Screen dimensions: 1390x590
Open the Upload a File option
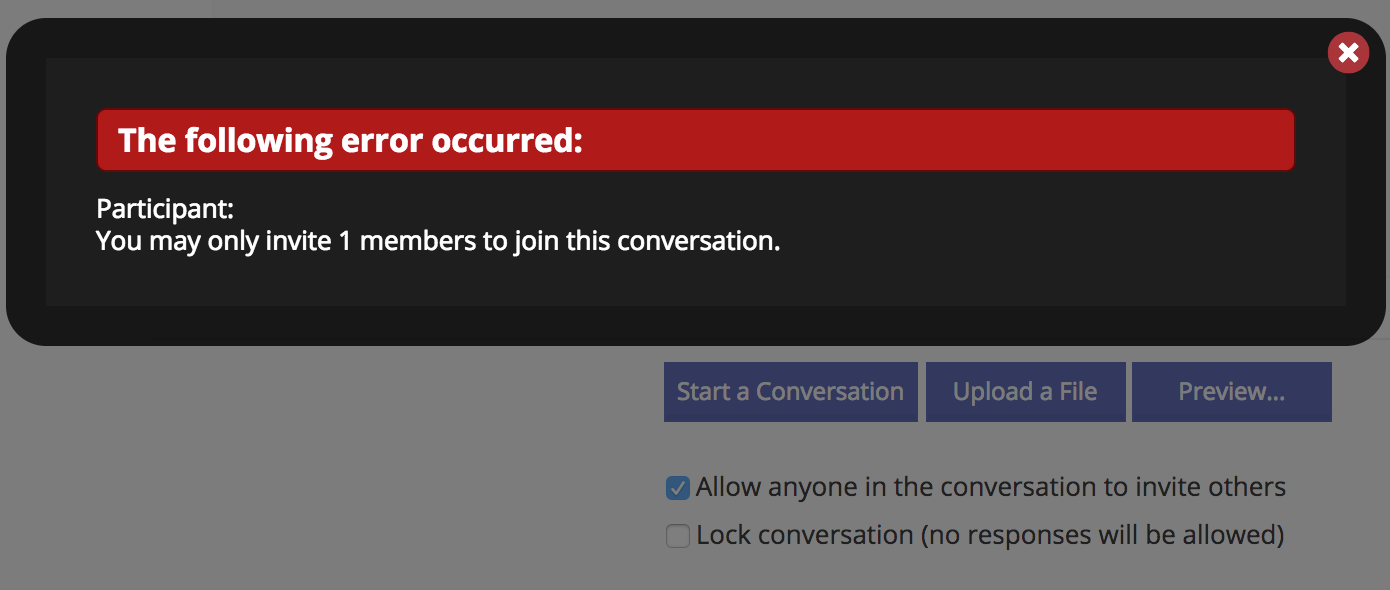point(1025,392)
